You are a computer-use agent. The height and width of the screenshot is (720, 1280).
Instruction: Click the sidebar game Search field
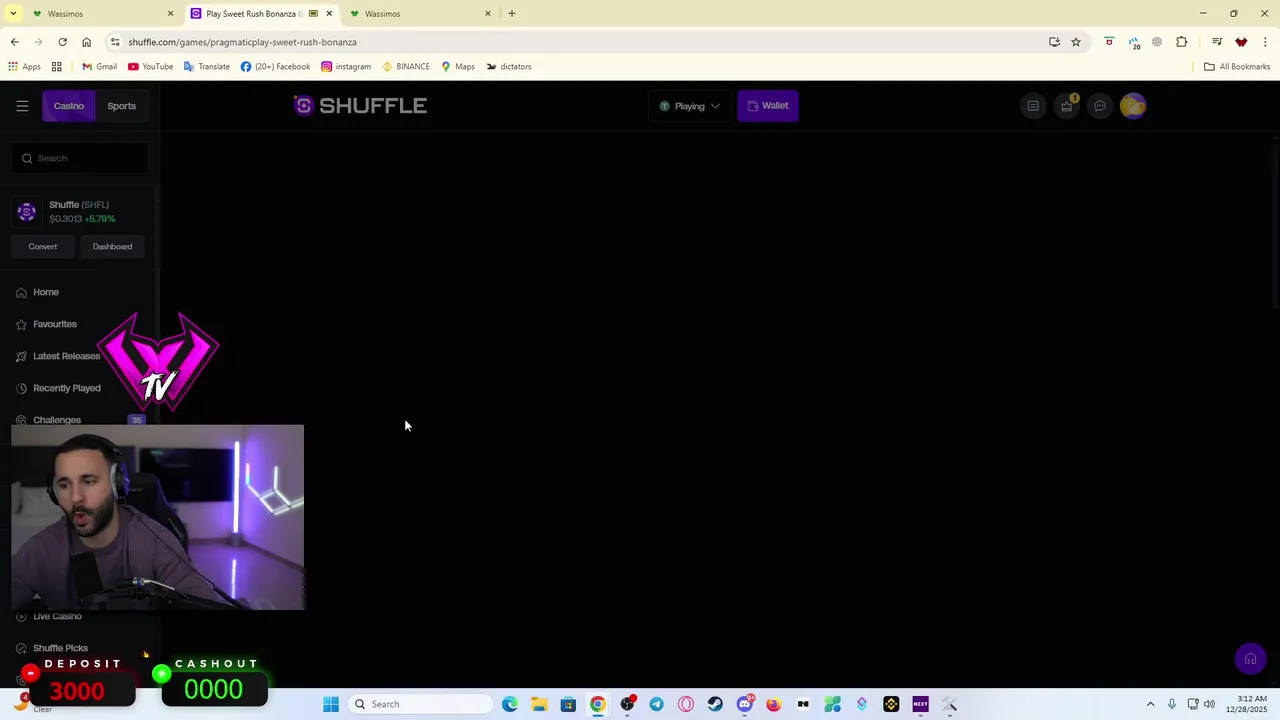coord(80,158)
